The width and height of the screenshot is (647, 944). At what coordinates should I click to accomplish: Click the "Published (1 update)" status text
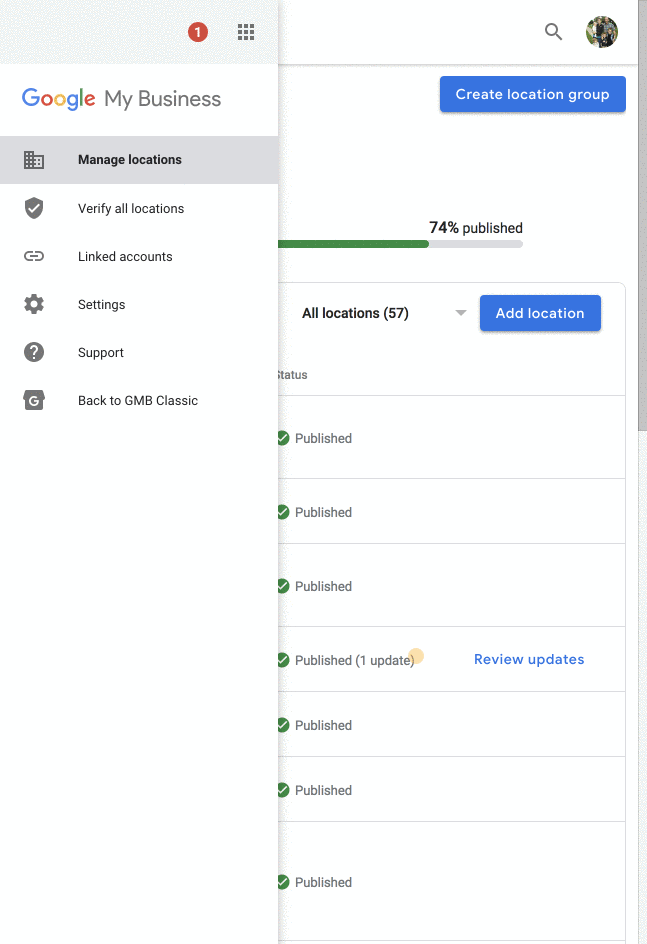coord(354,660)
